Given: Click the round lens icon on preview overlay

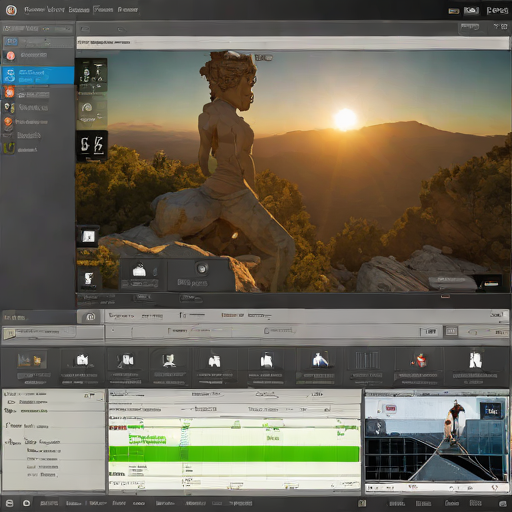Looking at the screenshot, I should coord(202,268).
